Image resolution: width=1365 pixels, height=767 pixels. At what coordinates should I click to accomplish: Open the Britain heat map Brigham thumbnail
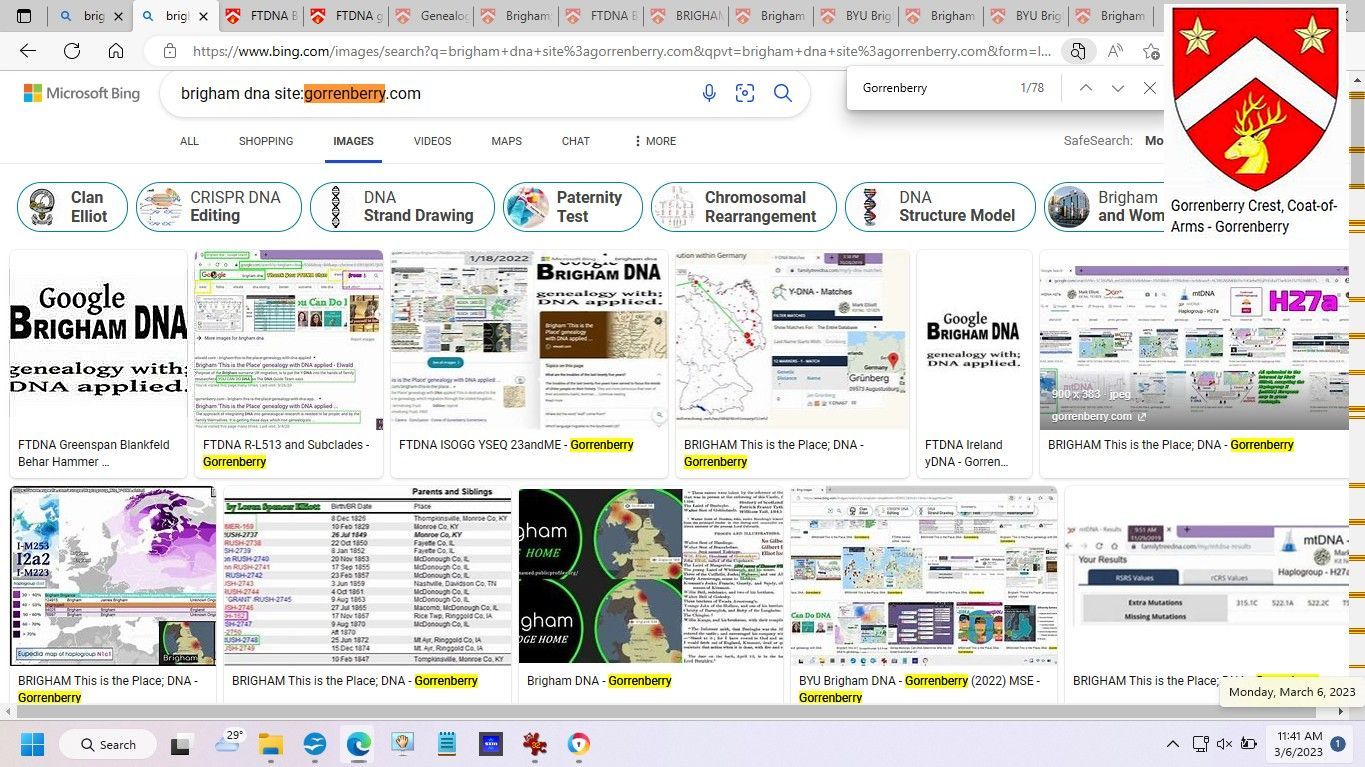click(650, 576)
